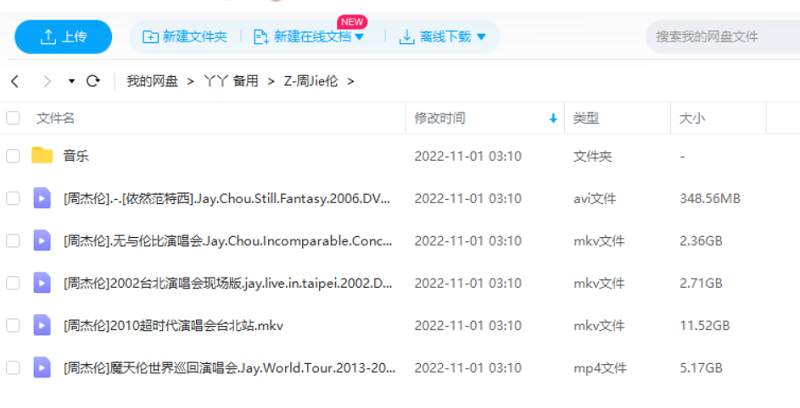Image resolution: width=800 pixels, height=408 pixels.
Task: Toggle the select-all checkbox in header
Action: click(13, 118)
